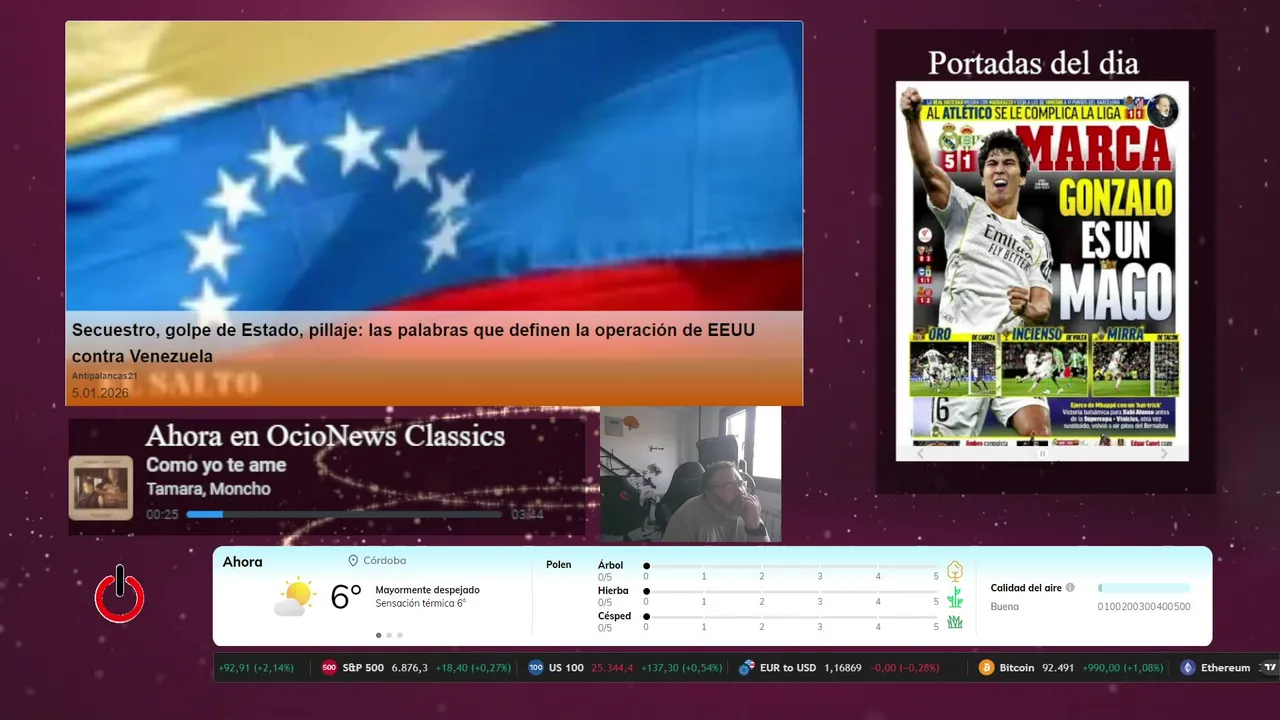The height and width of the screenshot is (720, 1280).
Task: Click the US 100 ticker badge icon
Action: 536,667
